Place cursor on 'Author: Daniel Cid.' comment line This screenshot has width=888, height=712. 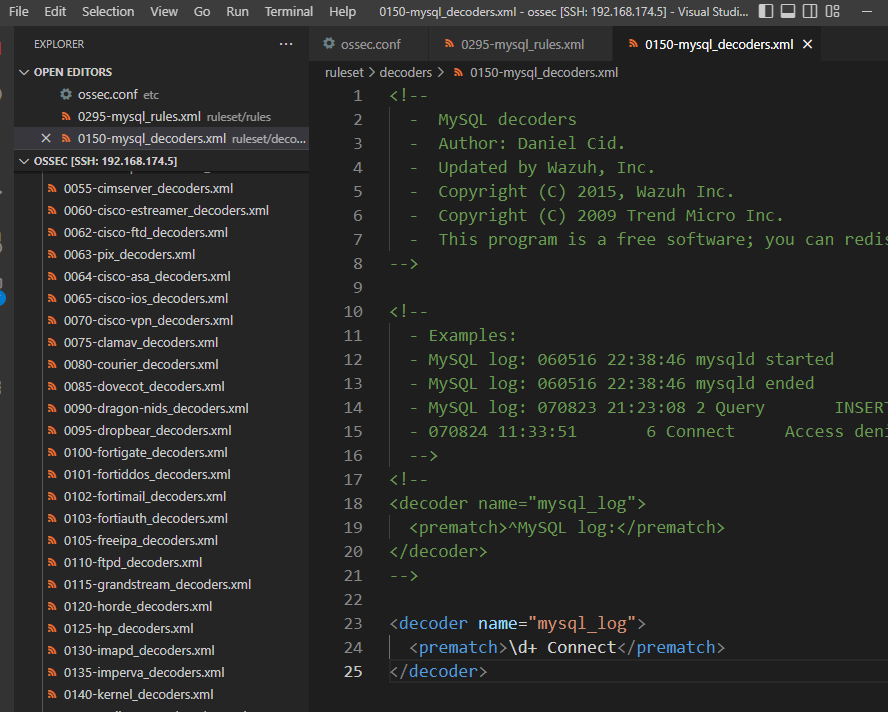pos(531,143)
